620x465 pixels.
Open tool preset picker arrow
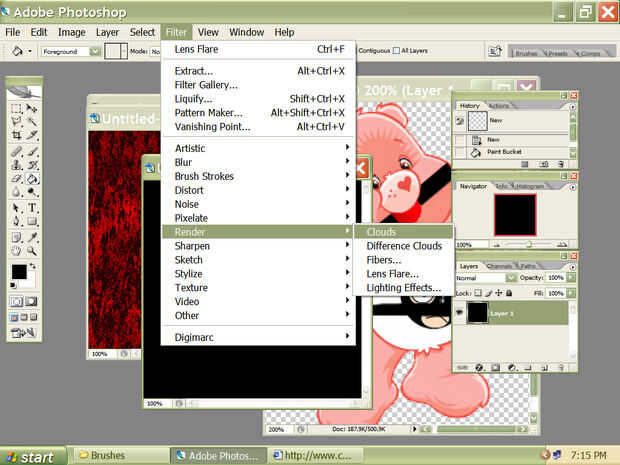[30, 51]
